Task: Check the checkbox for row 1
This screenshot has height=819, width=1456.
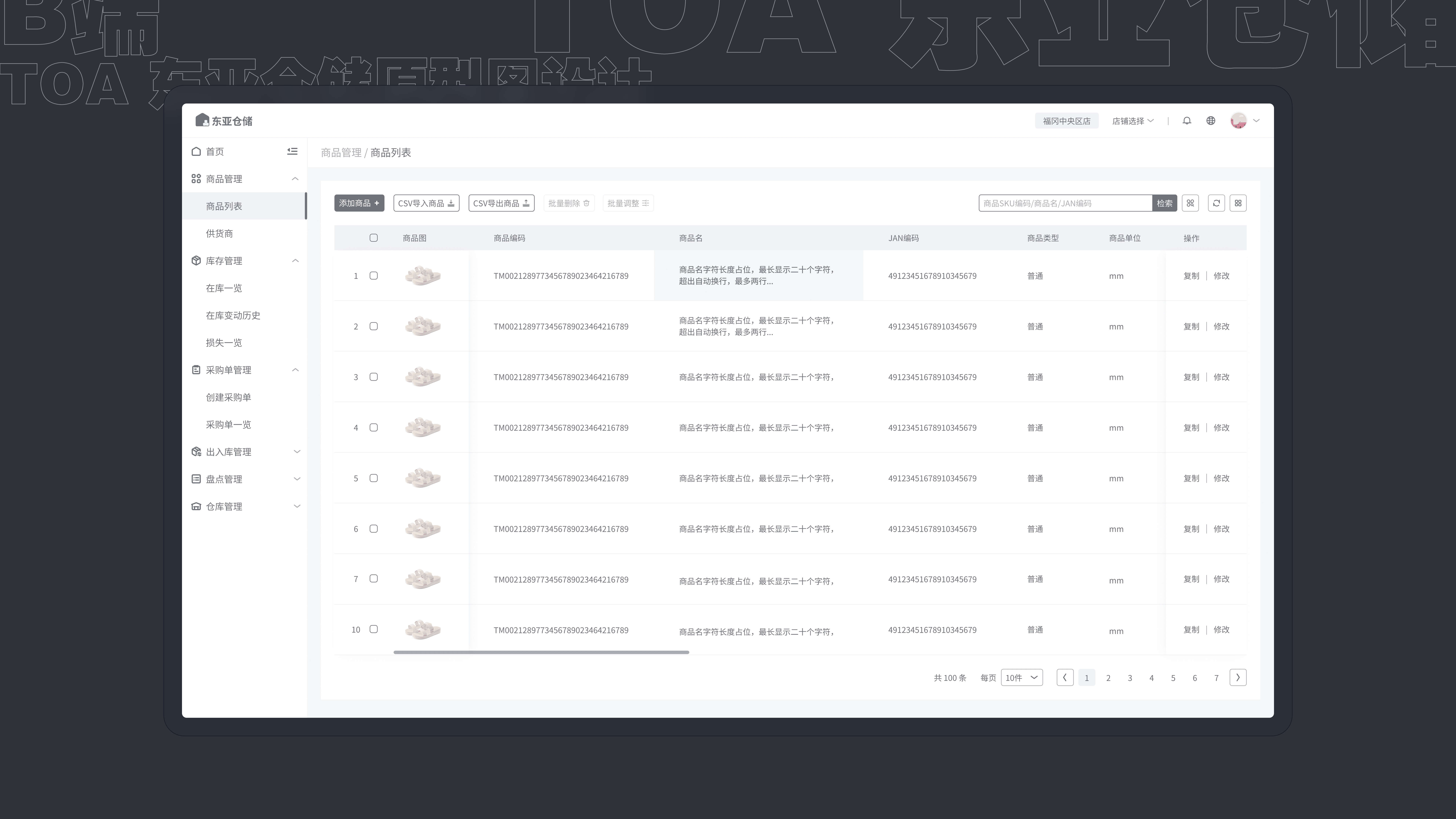Action: (x=374, y=276)
